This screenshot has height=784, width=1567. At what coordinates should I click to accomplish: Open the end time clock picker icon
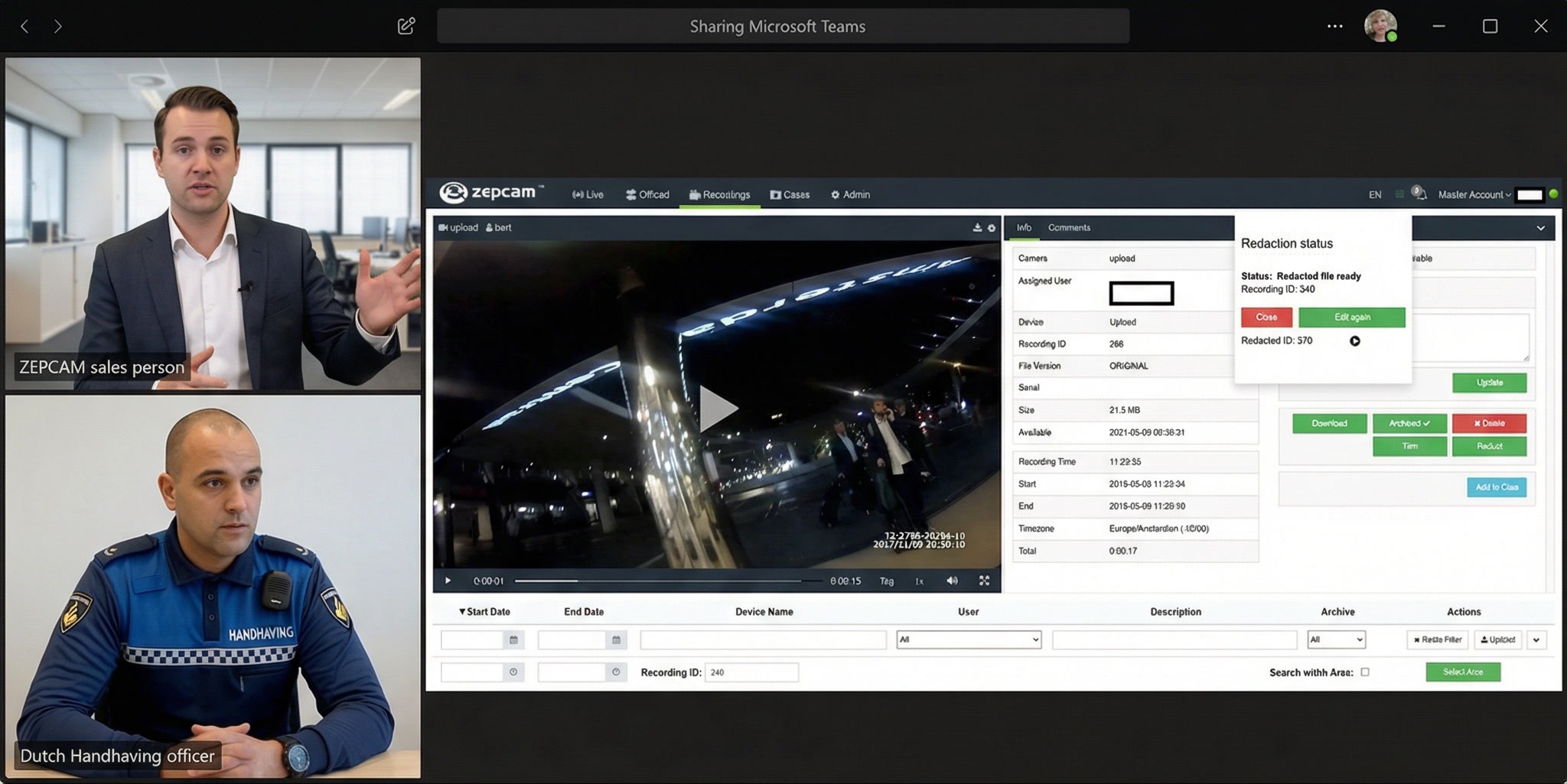tap(616, 672)
